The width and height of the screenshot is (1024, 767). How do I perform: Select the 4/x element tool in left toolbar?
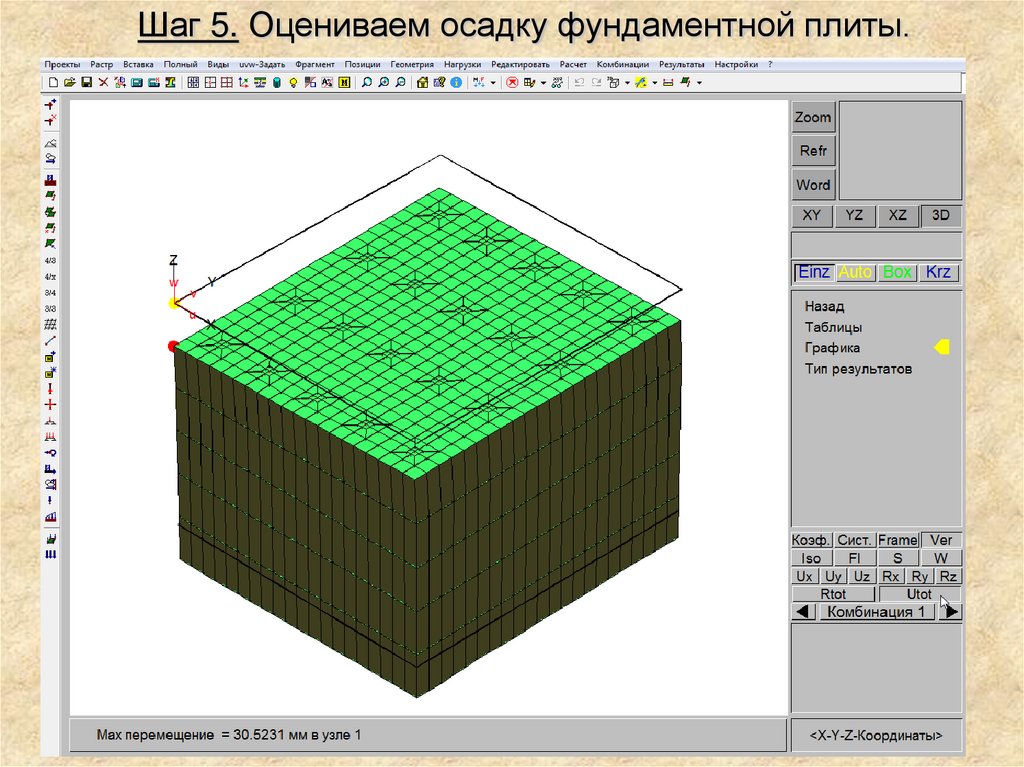coord(50,277)
